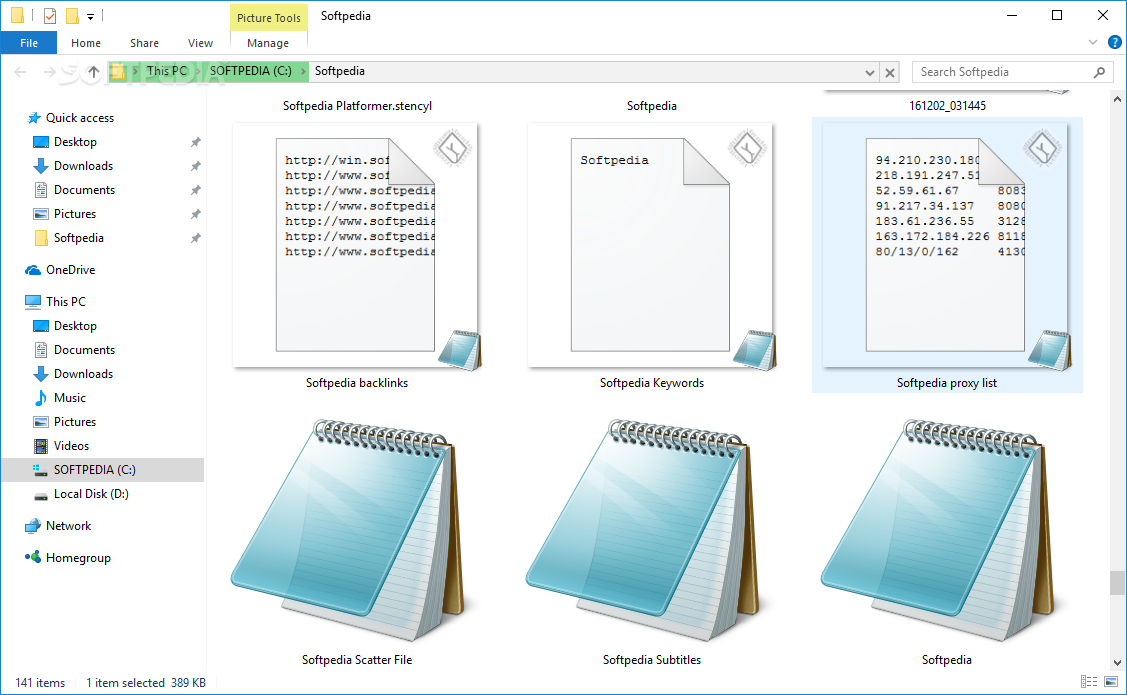Expand the ribbon with the chevron
Viewport: 1127px width, 695px height.
[1092, 42]
